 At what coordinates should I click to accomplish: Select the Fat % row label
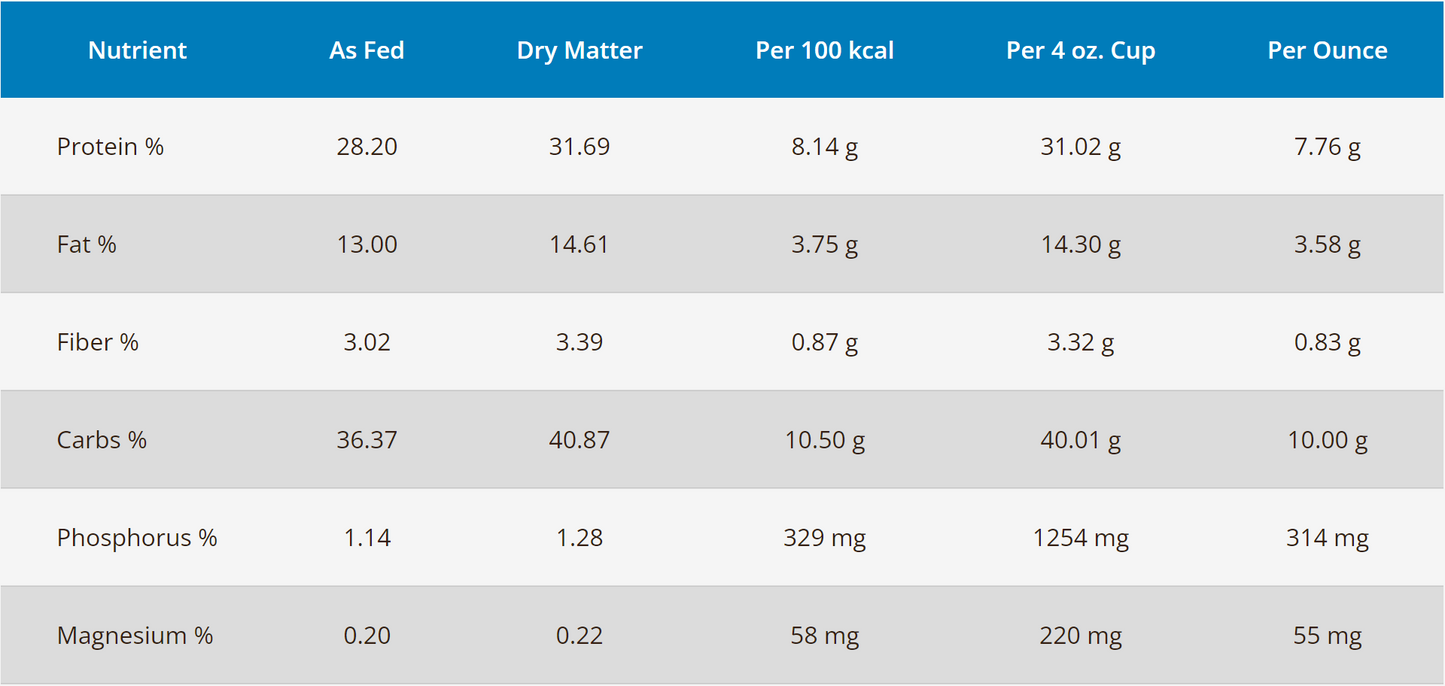pos(87,245)
